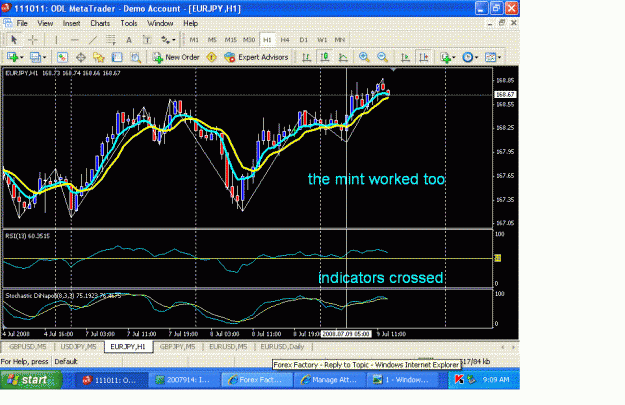Open the Data Window icon
This screenshot has height=405, width=625.
coord(81,57)
